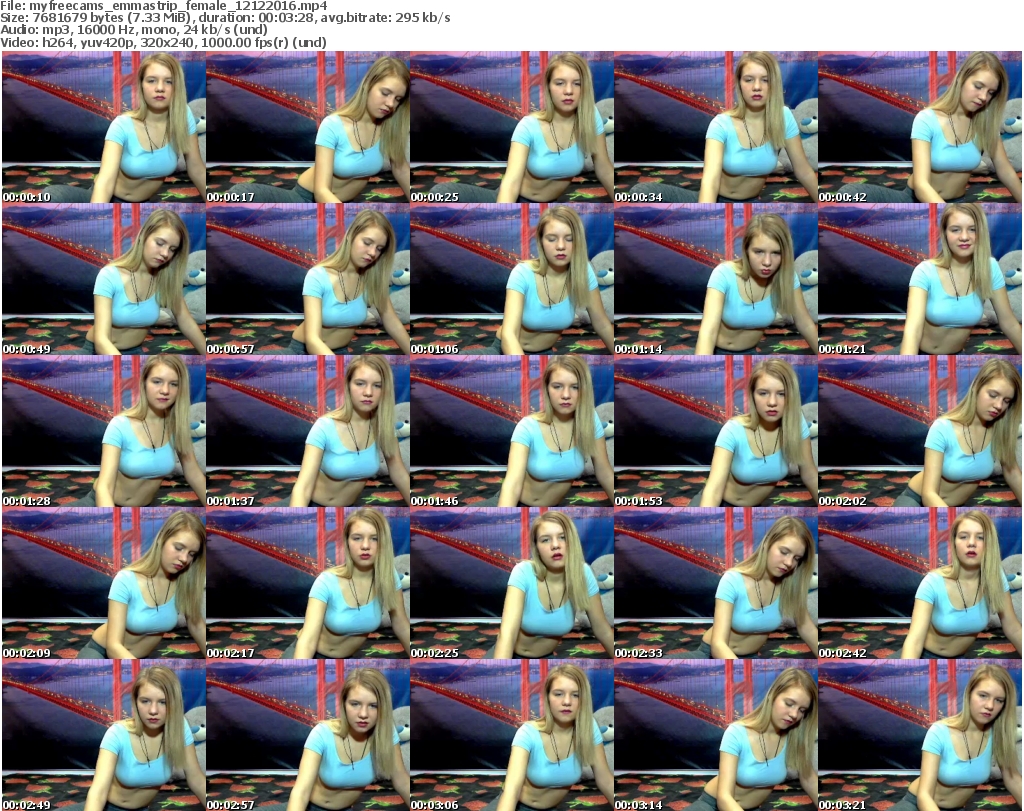Viewport: 1024px width, 811px height.
Task: Open the thumbnail stamped 00:00:17
Action: click(x=308, y=127)
